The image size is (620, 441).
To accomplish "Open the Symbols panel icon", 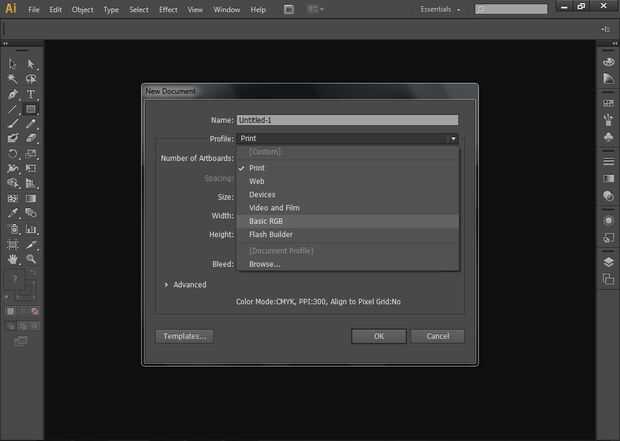I will coord(609,137).
